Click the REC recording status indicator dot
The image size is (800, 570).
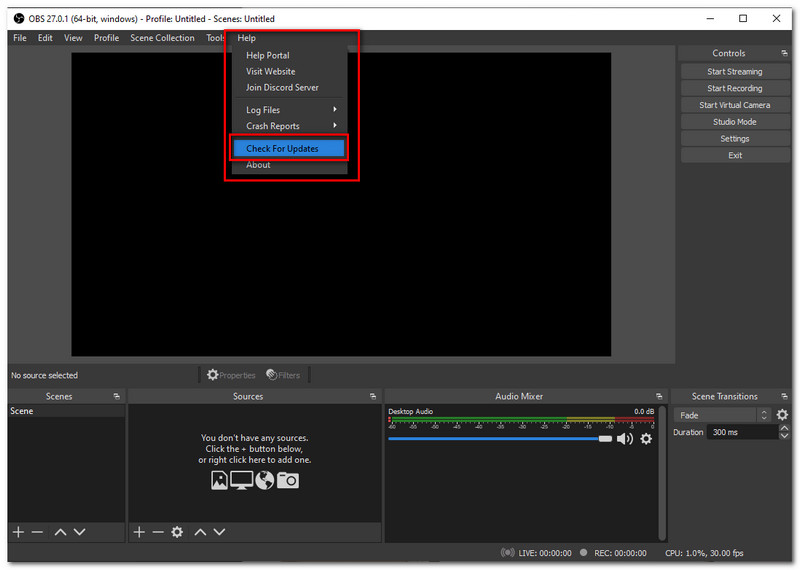(x=584, y=553)
